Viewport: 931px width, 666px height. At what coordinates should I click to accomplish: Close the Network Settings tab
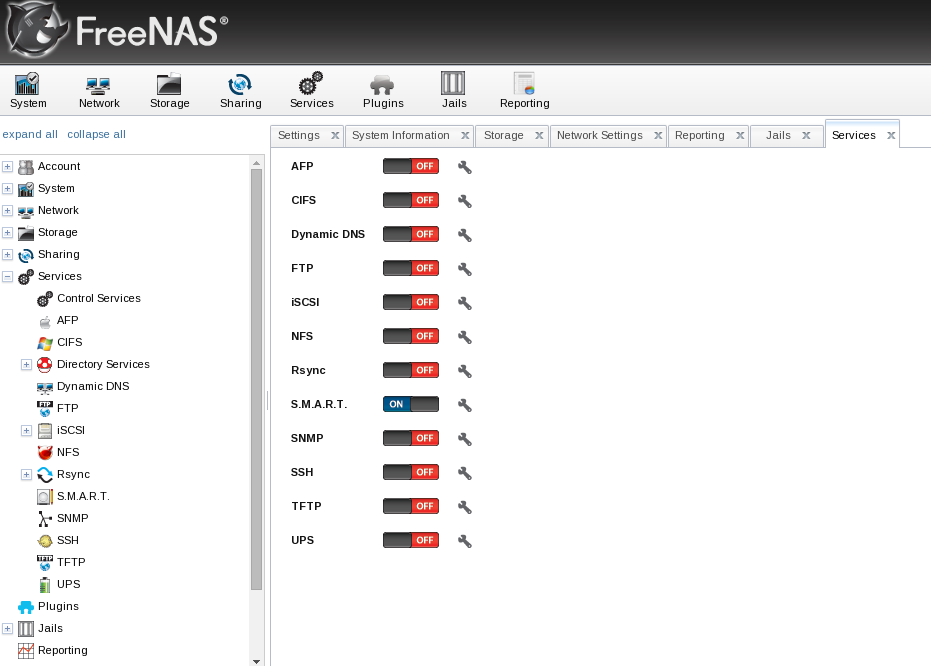point(658,135)
